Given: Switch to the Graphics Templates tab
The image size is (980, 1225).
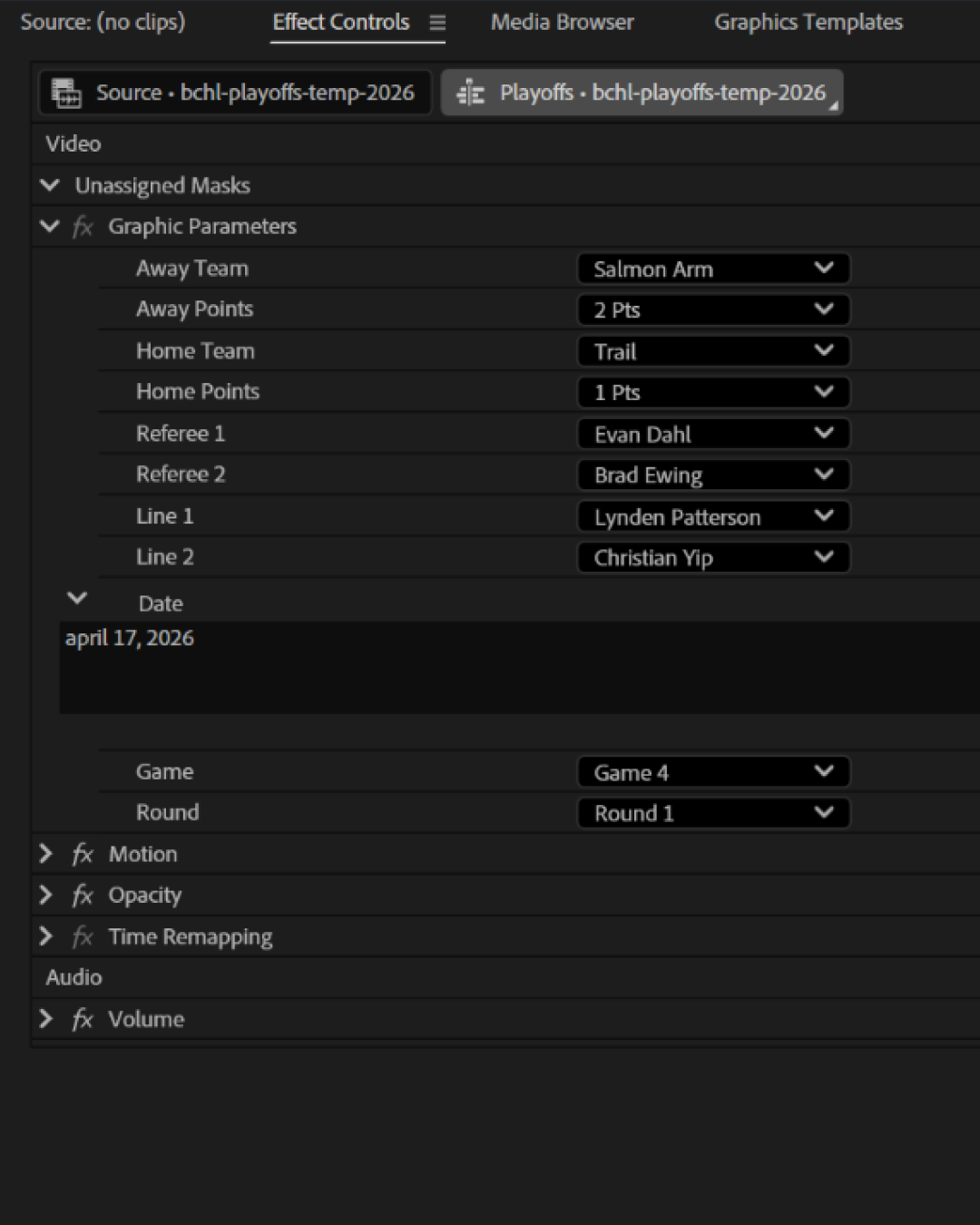Looking at the screenshot, I should click(808, 22).
